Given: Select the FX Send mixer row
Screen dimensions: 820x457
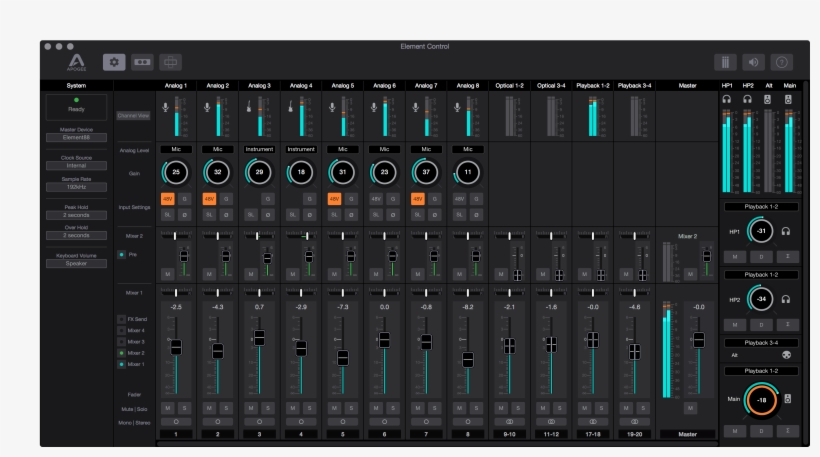Looking at the screenshot, I should [121, 319].
